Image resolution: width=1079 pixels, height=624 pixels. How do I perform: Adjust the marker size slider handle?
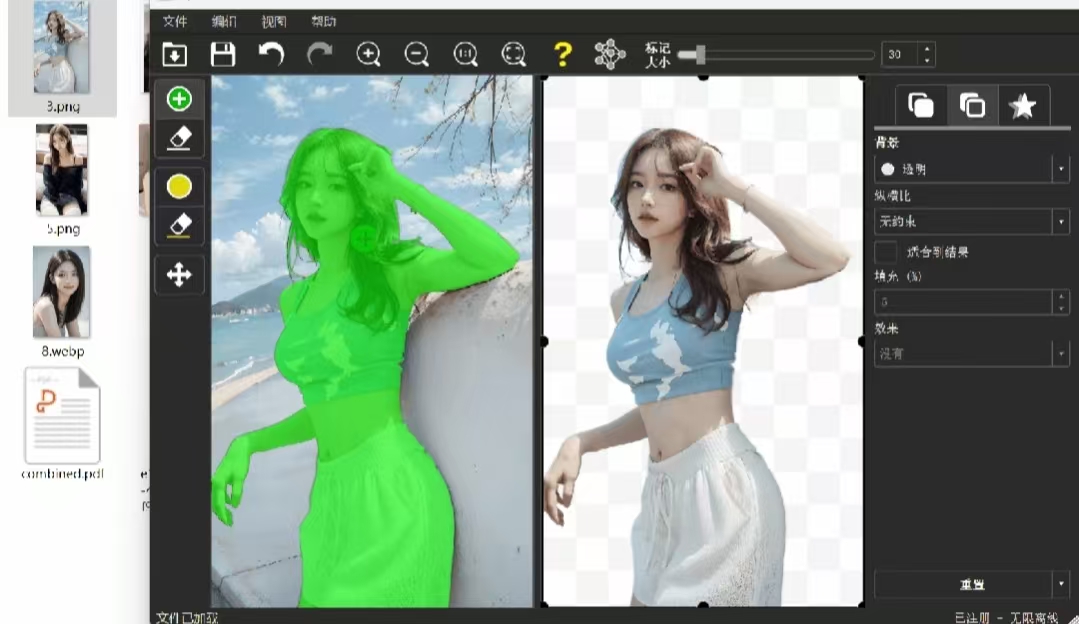(x=700, y=55)
